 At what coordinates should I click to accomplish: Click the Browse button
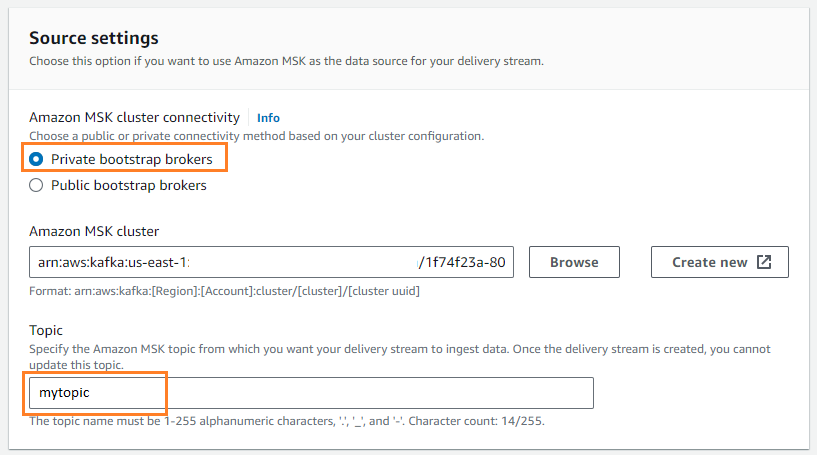574,262
